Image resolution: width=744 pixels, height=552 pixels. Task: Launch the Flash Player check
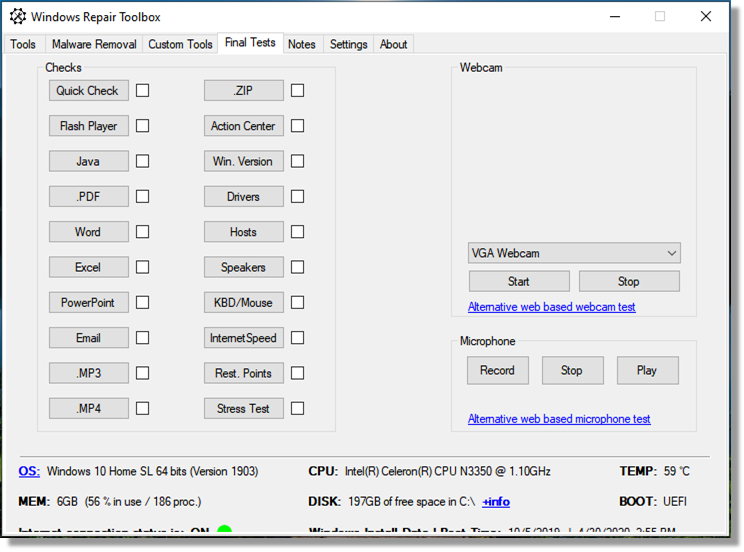[x=89, y=126]
